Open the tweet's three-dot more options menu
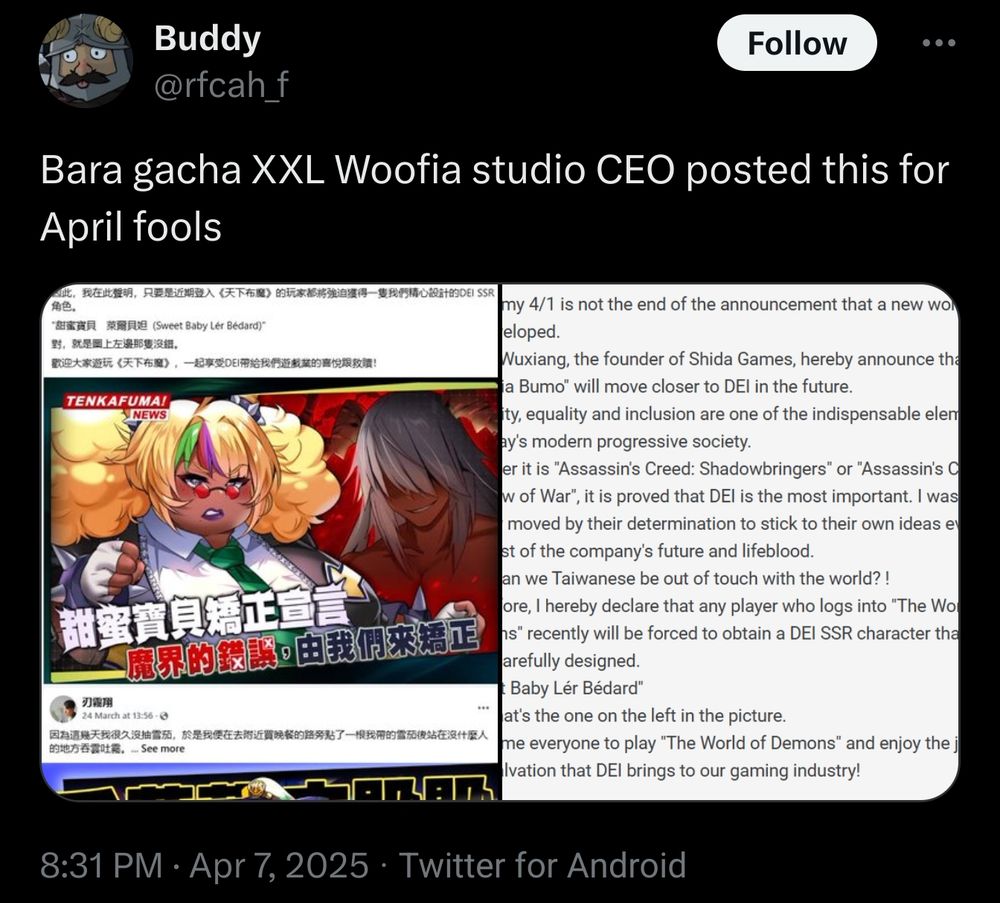 (x=939, y=43)
